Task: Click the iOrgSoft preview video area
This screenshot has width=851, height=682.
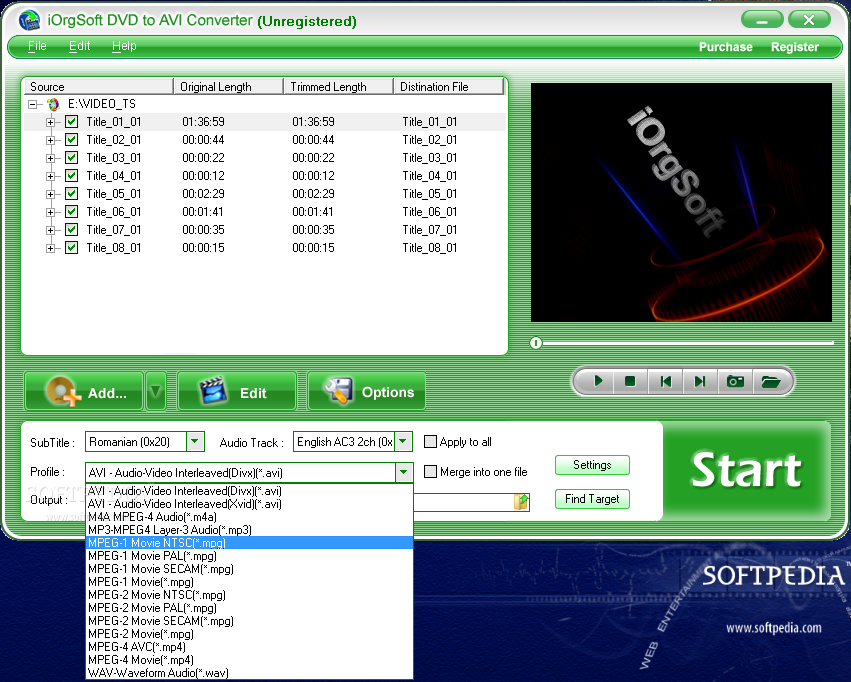Action: 681,202
